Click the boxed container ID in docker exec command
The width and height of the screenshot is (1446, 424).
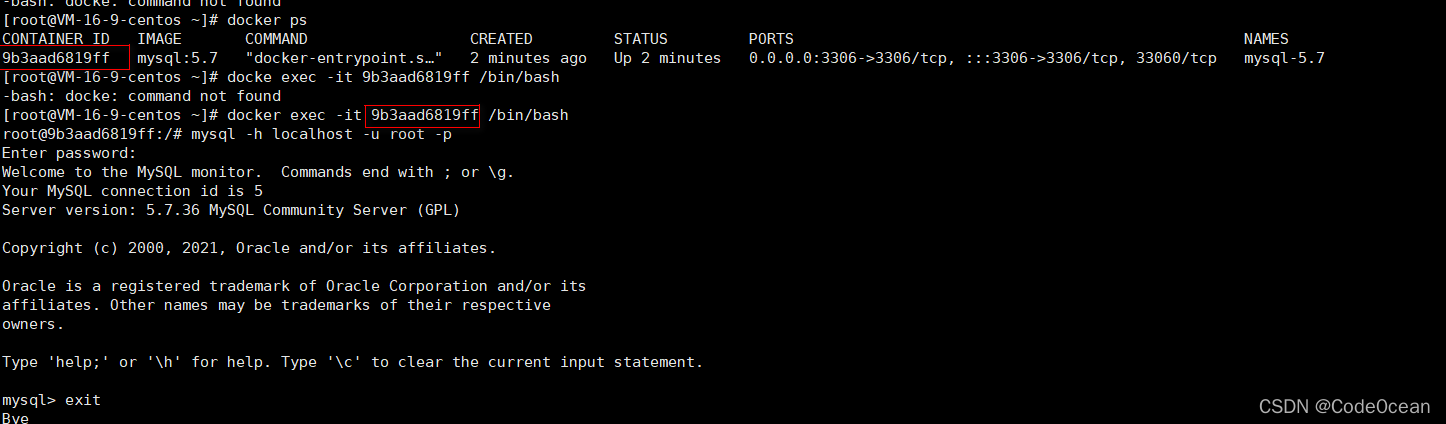(424, 115)
